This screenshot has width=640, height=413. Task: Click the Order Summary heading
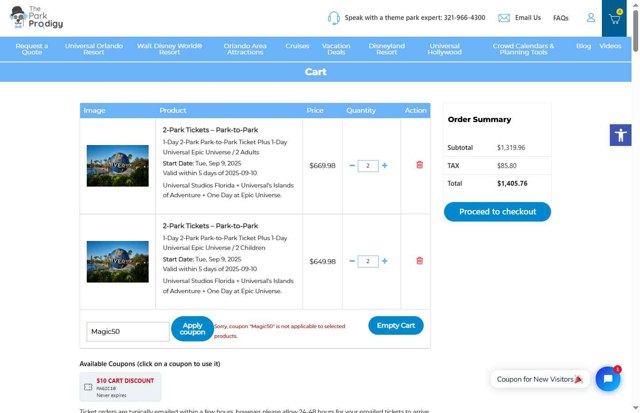[479, 120]
